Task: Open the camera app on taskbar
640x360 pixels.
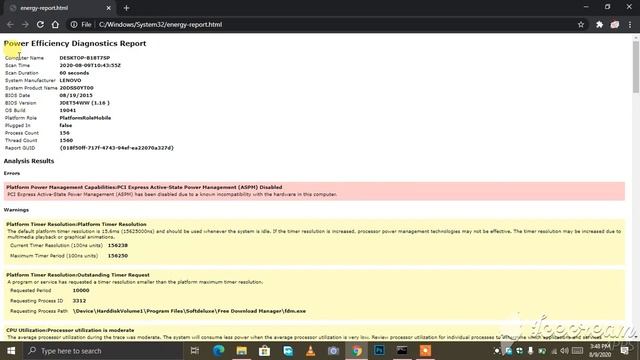Action: tap(333, 351)
